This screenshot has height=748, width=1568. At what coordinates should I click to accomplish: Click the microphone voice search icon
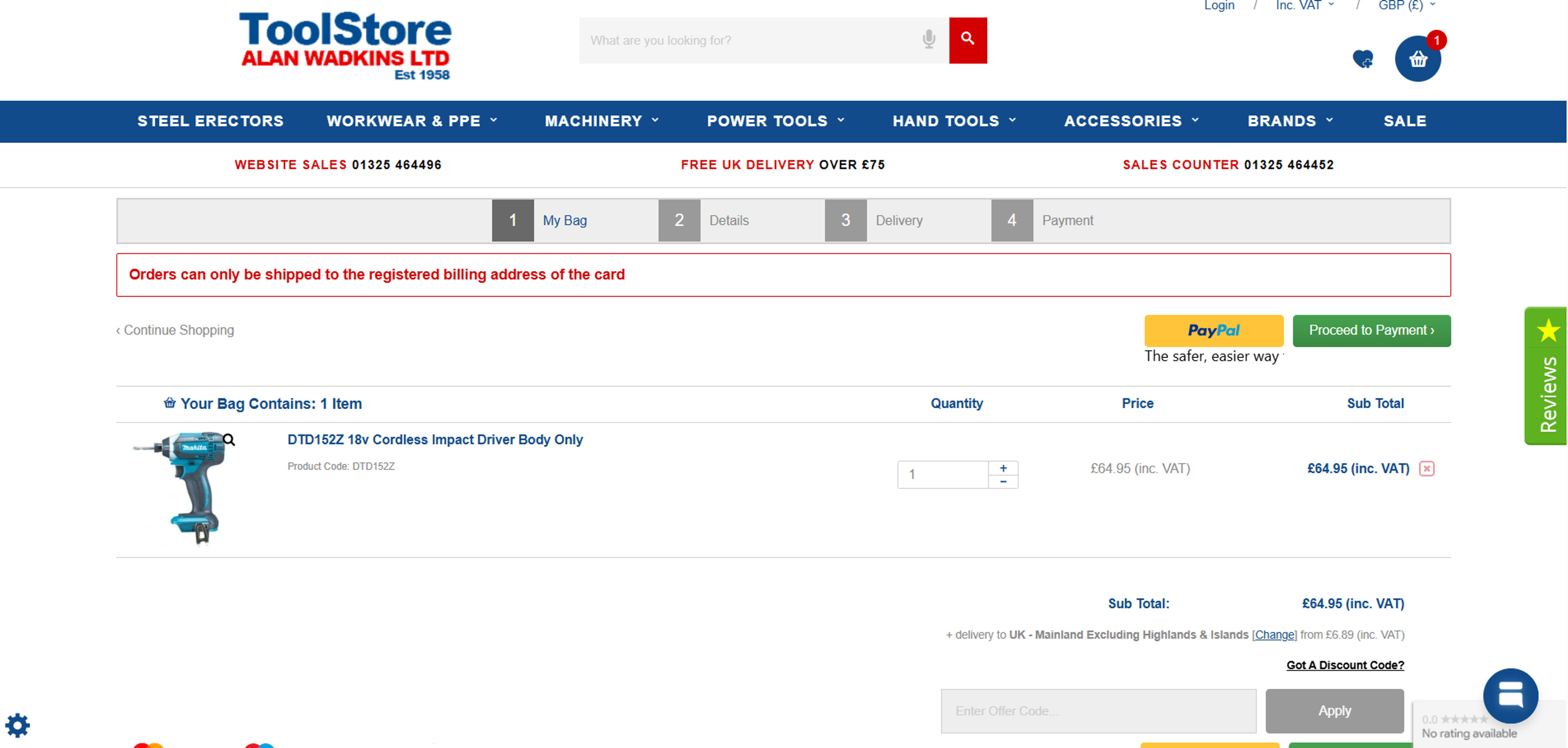[928, 40]
